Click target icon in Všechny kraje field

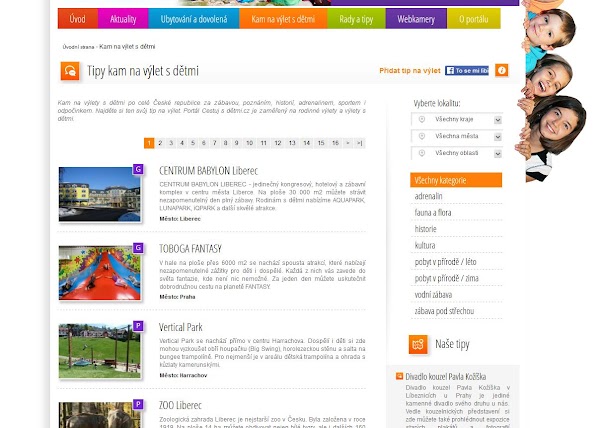click(x=422, y=119)
